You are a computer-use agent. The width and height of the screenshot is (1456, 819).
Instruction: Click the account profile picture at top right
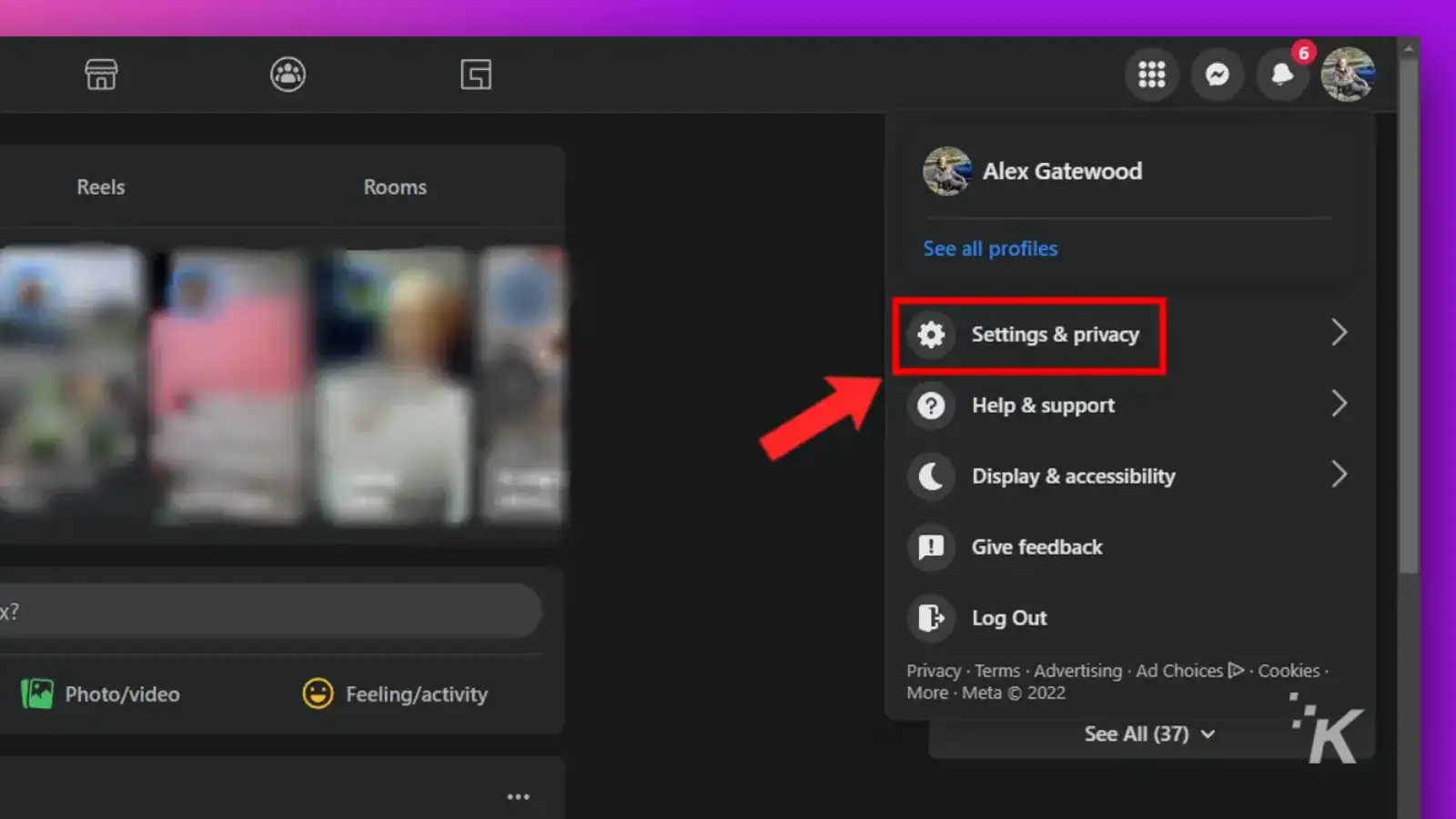(1348, 75)
